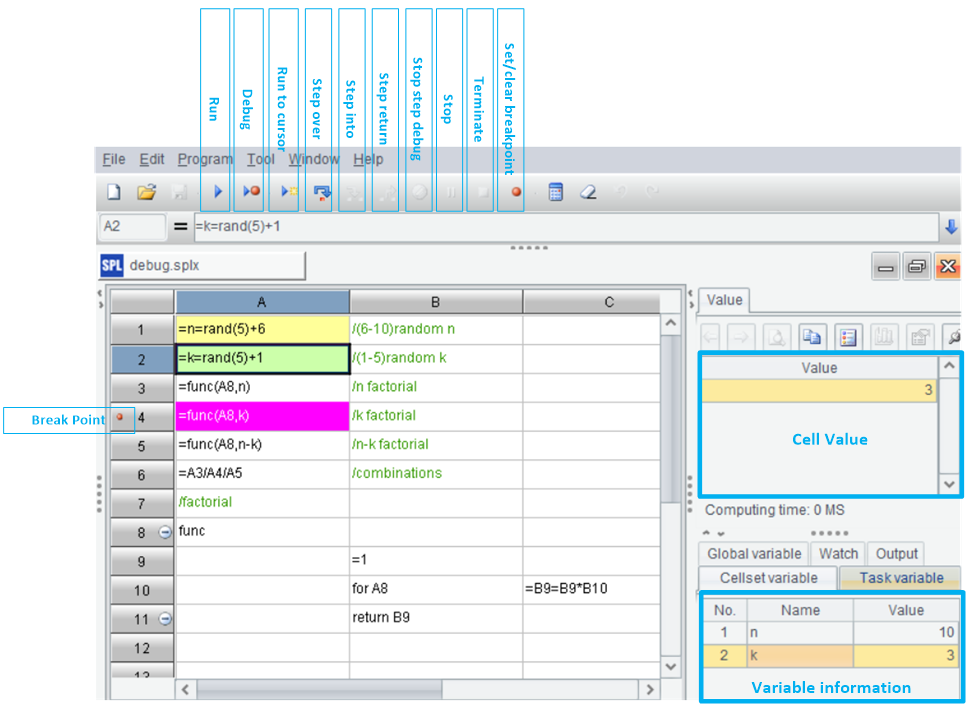The image size is (971, 709).
Task: Navigate back in the Value panel
Action: pyautogui.click(x=710, y=337)
